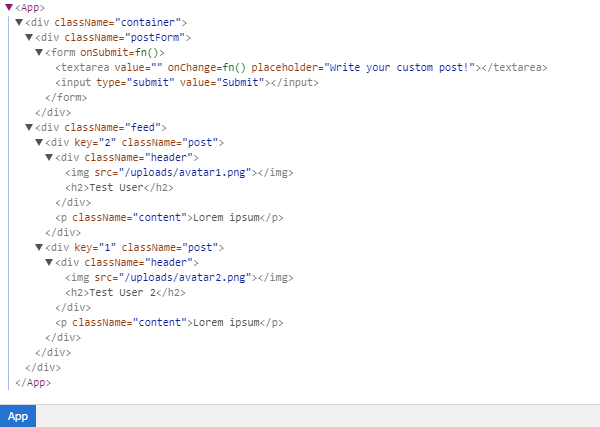The height and width of the screenshot is (427, 600).
Task: Collapse the postForm div arrow
Action: 29,37
